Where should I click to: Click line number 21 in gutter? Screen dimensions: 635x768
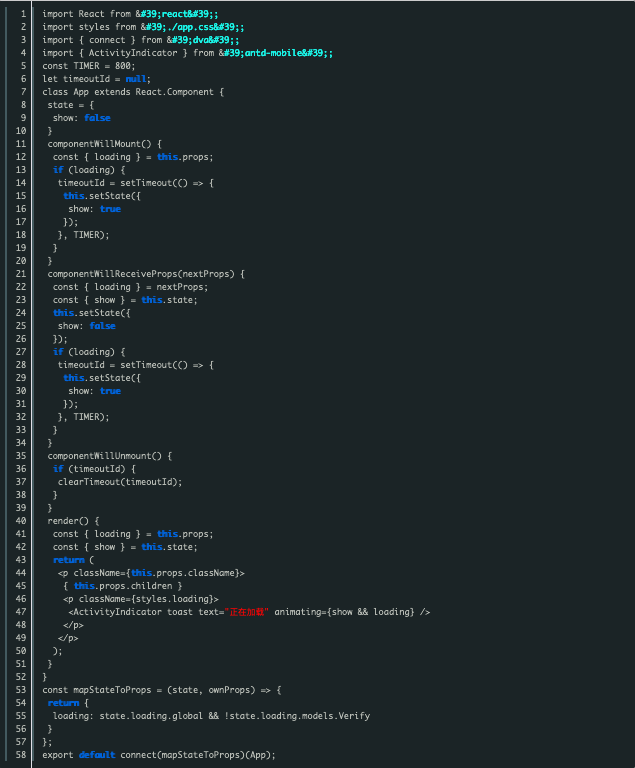pyautogui.click(x=22, y=273)
